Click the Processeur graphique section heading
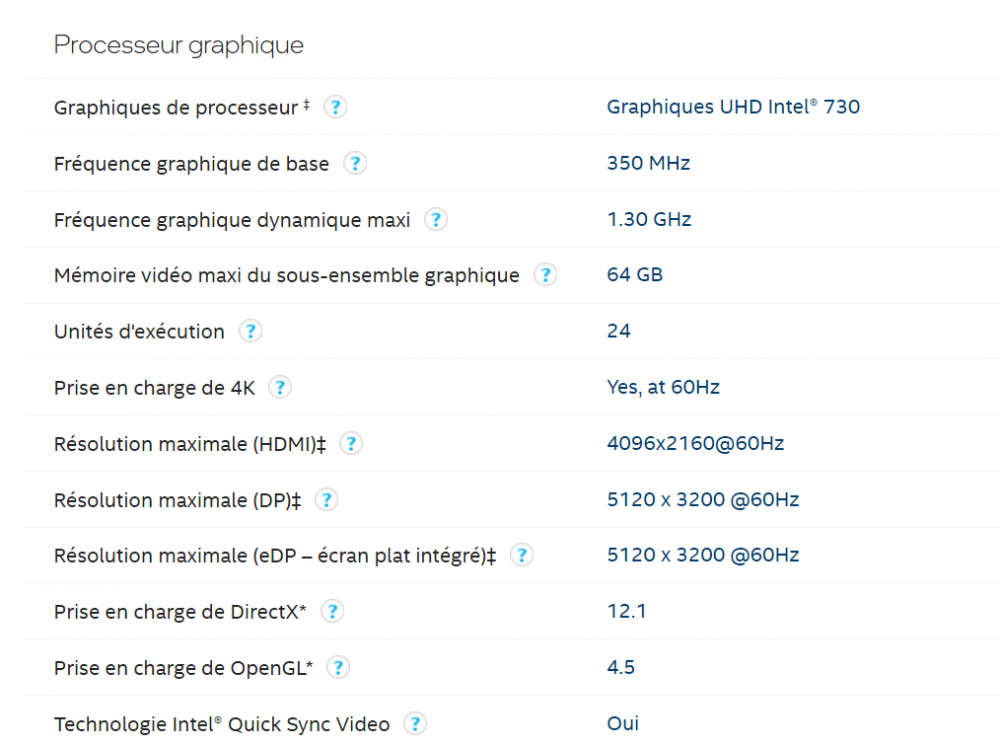Screen dimensions: 1000x746 click(179, 45)
